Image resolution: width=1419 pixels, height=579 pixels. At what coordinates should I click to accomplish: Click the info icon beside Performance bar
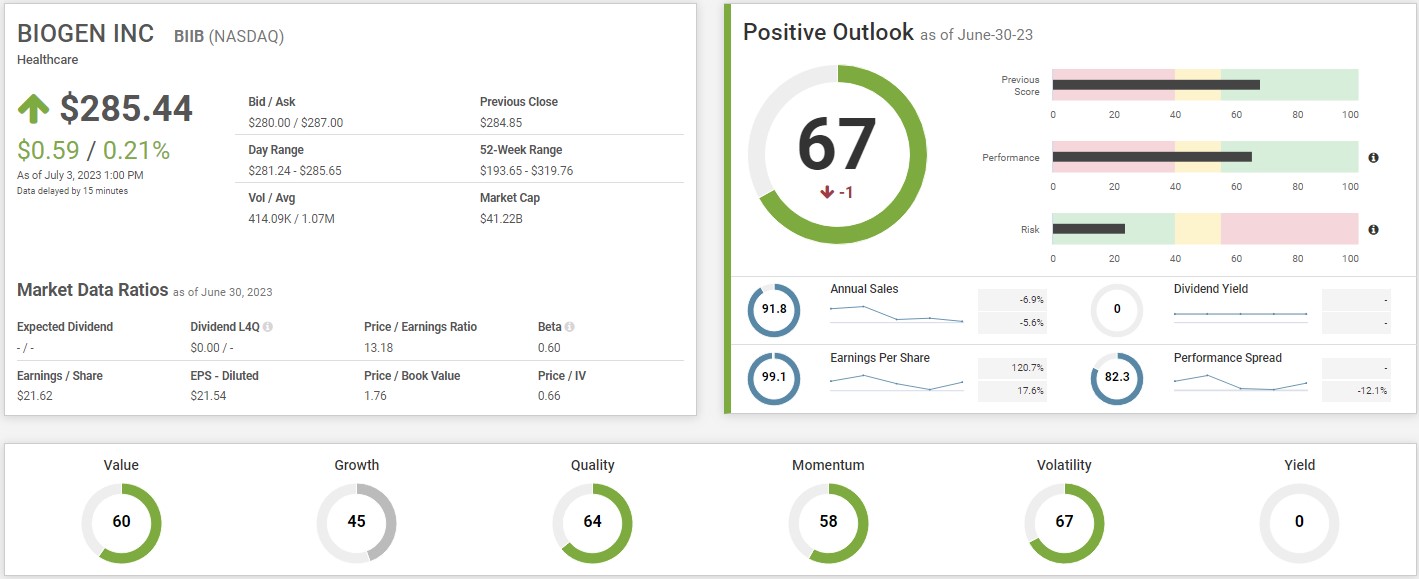[x=1373, y=158]
